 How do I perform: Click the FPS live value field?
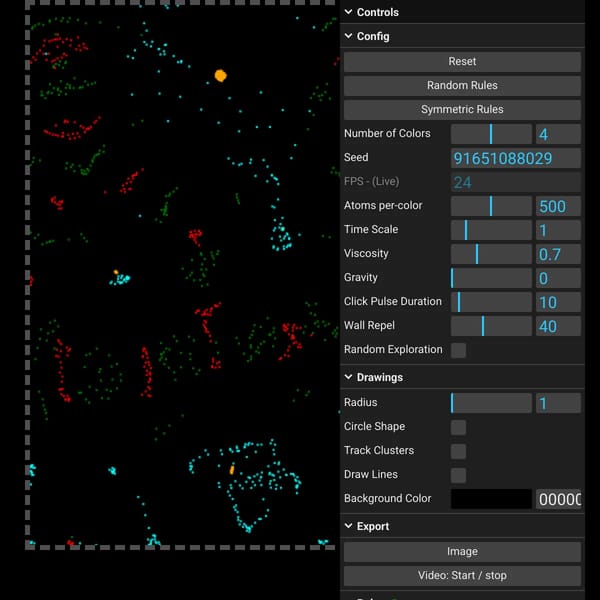tap(515, 182)
